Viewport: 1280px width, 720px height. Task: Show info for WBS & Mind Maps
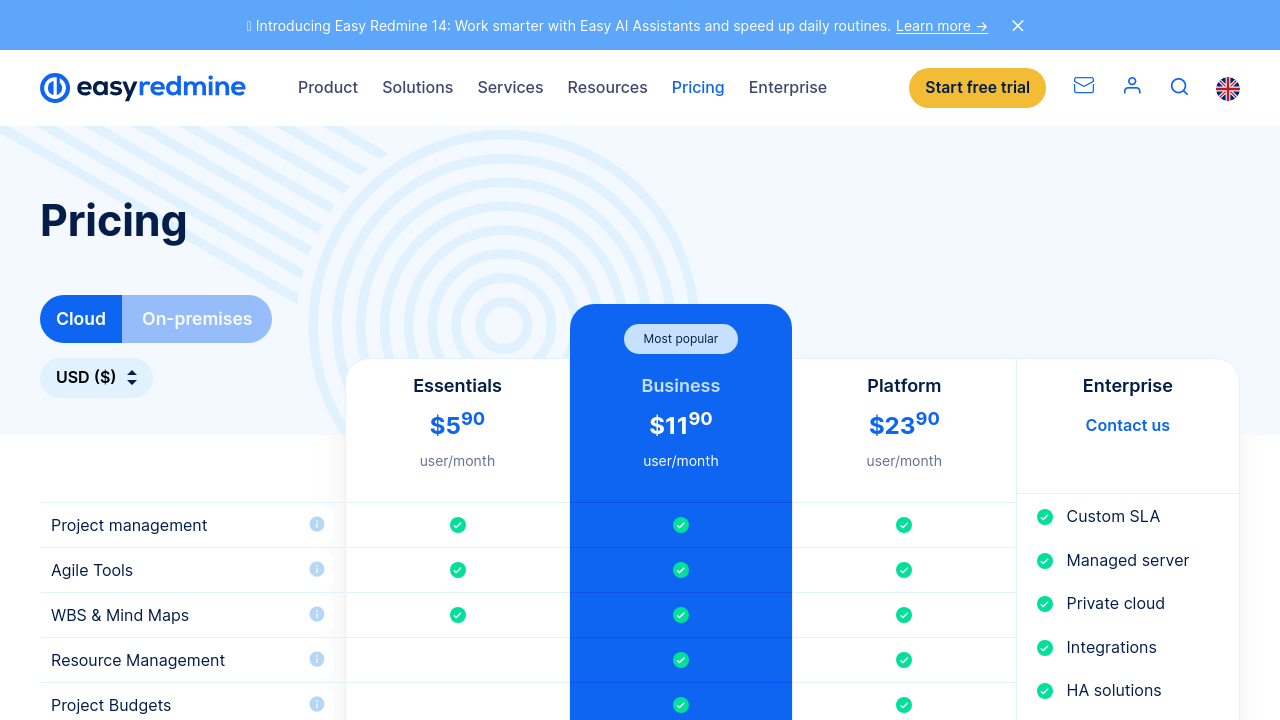click(317, 614)
